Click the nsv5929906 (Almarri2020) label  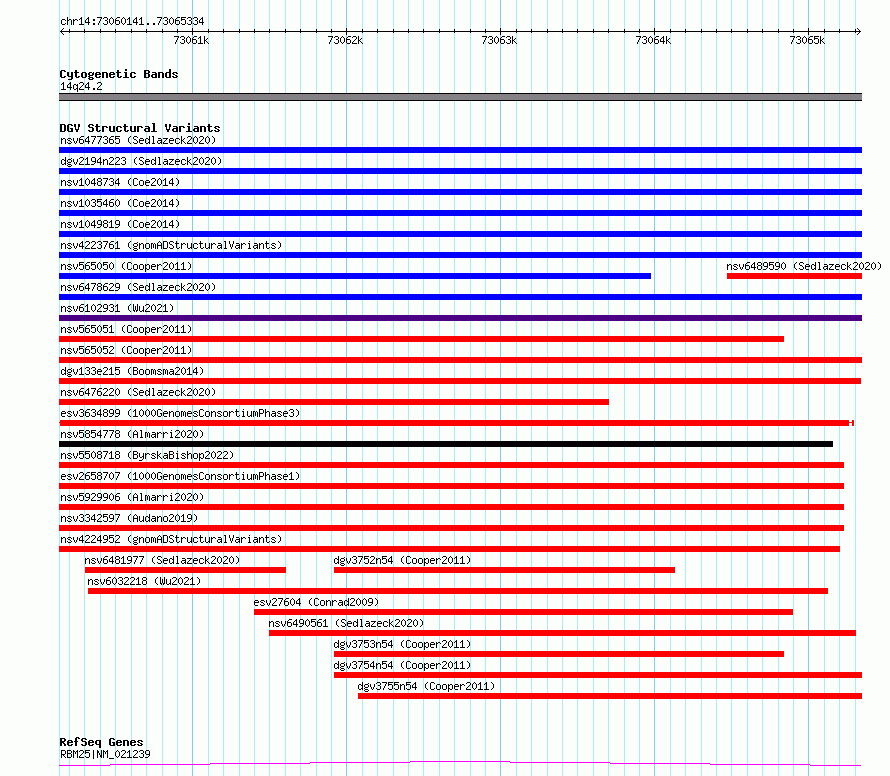tap(132, 497)
